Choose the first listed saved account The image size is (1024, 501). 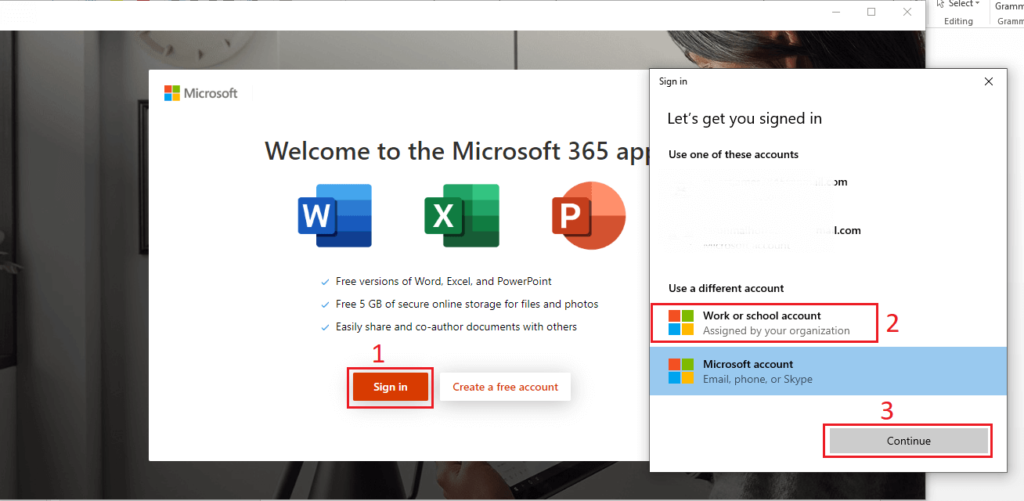pyautogui.click(x=828, y=187)
